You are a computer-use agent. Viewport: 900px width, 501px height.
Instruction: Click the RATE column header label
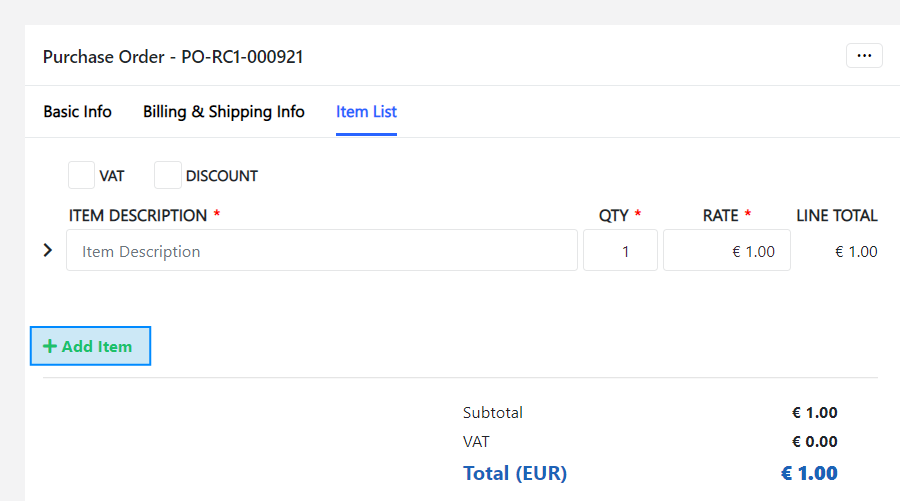(720, 216)
